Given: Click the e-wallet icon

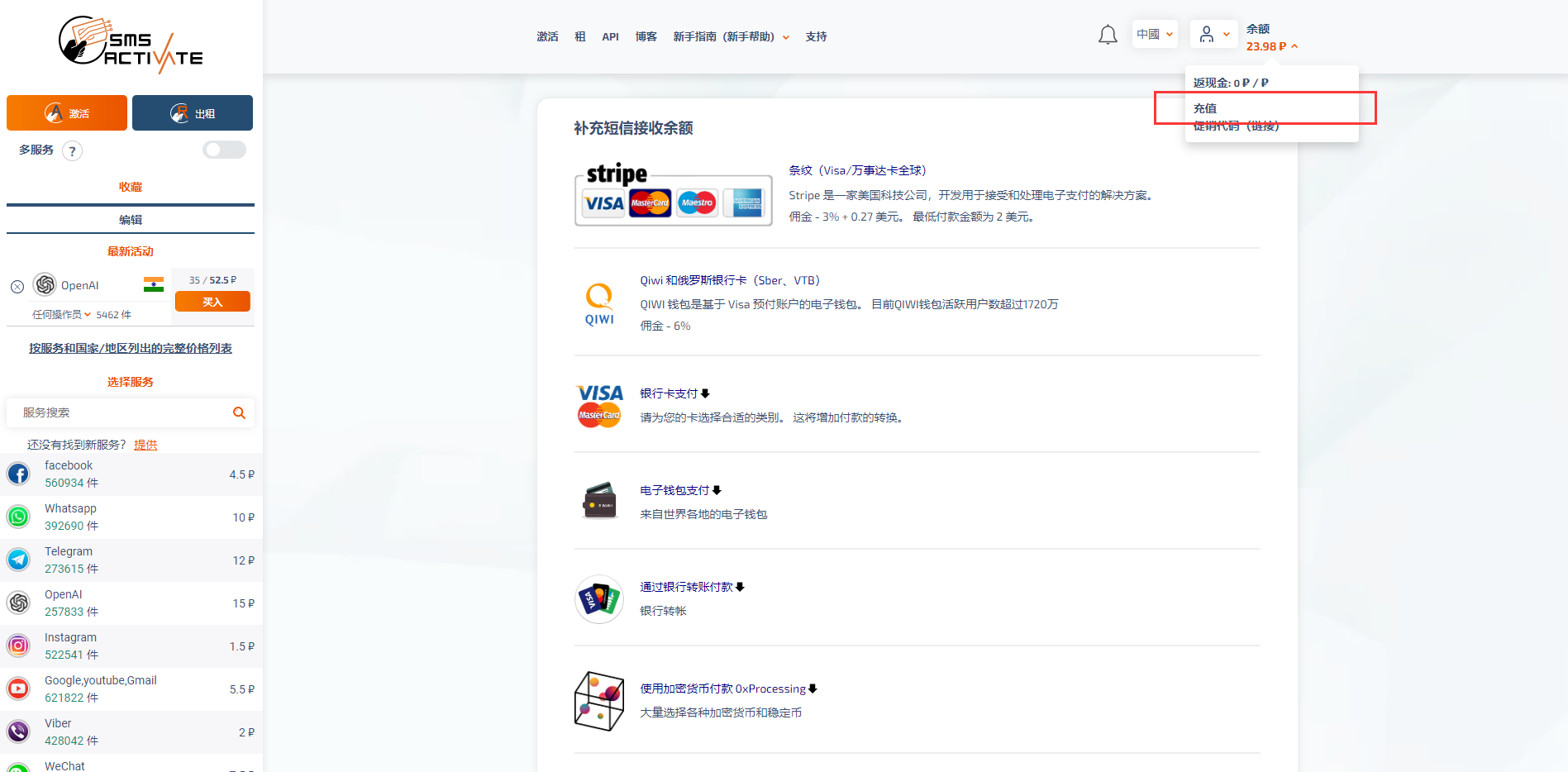Looking at the screenshot, I should pos(599,500).
